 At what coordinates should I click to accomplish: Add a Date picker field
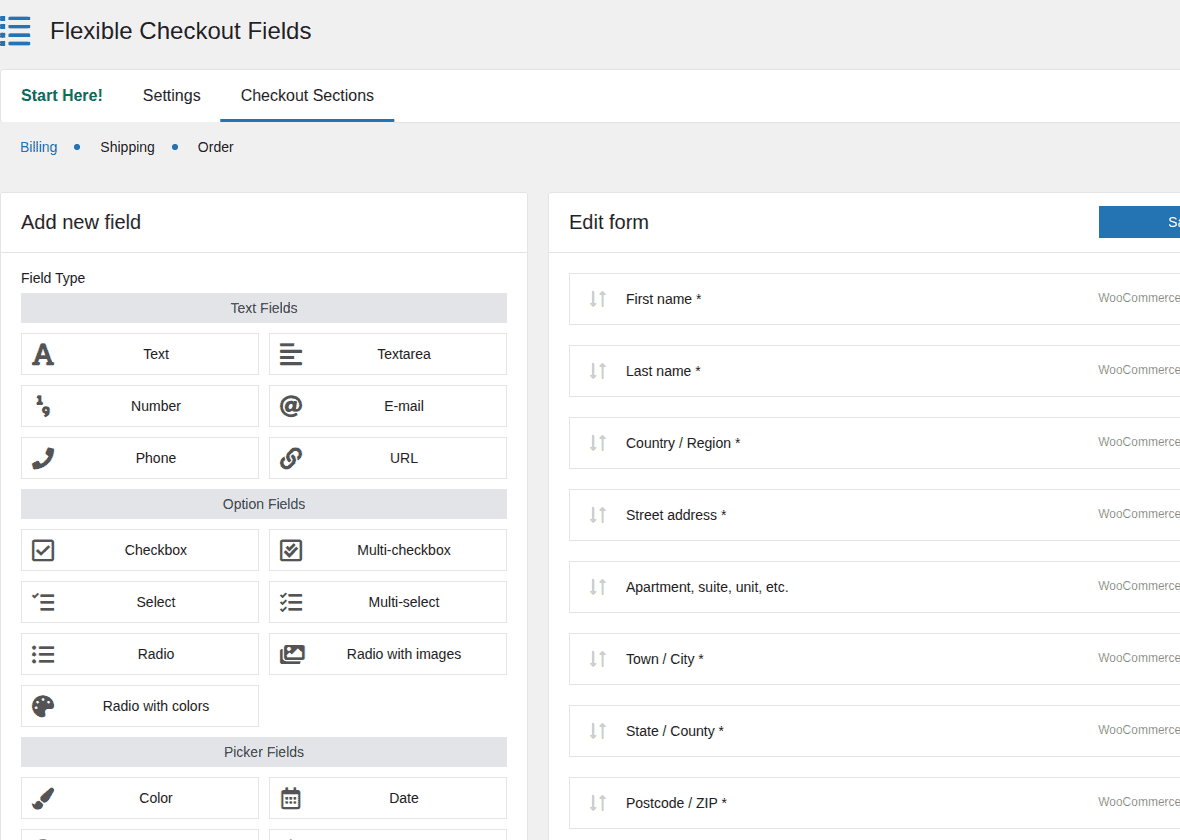[x=388, y=798]
